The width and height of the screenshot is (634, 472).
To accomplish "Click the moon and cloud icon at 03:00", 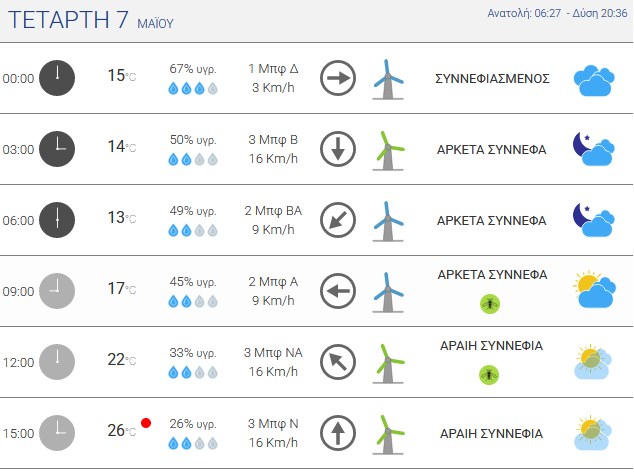I will (x=594, y=149).
